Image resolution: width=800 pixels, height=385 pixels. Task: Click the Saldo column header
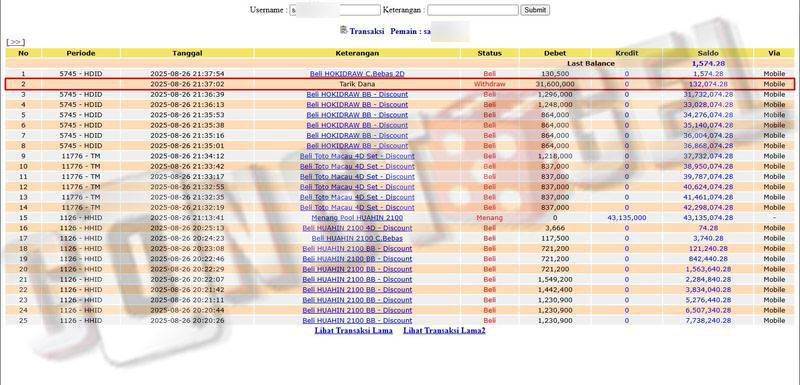coord(708,53)
